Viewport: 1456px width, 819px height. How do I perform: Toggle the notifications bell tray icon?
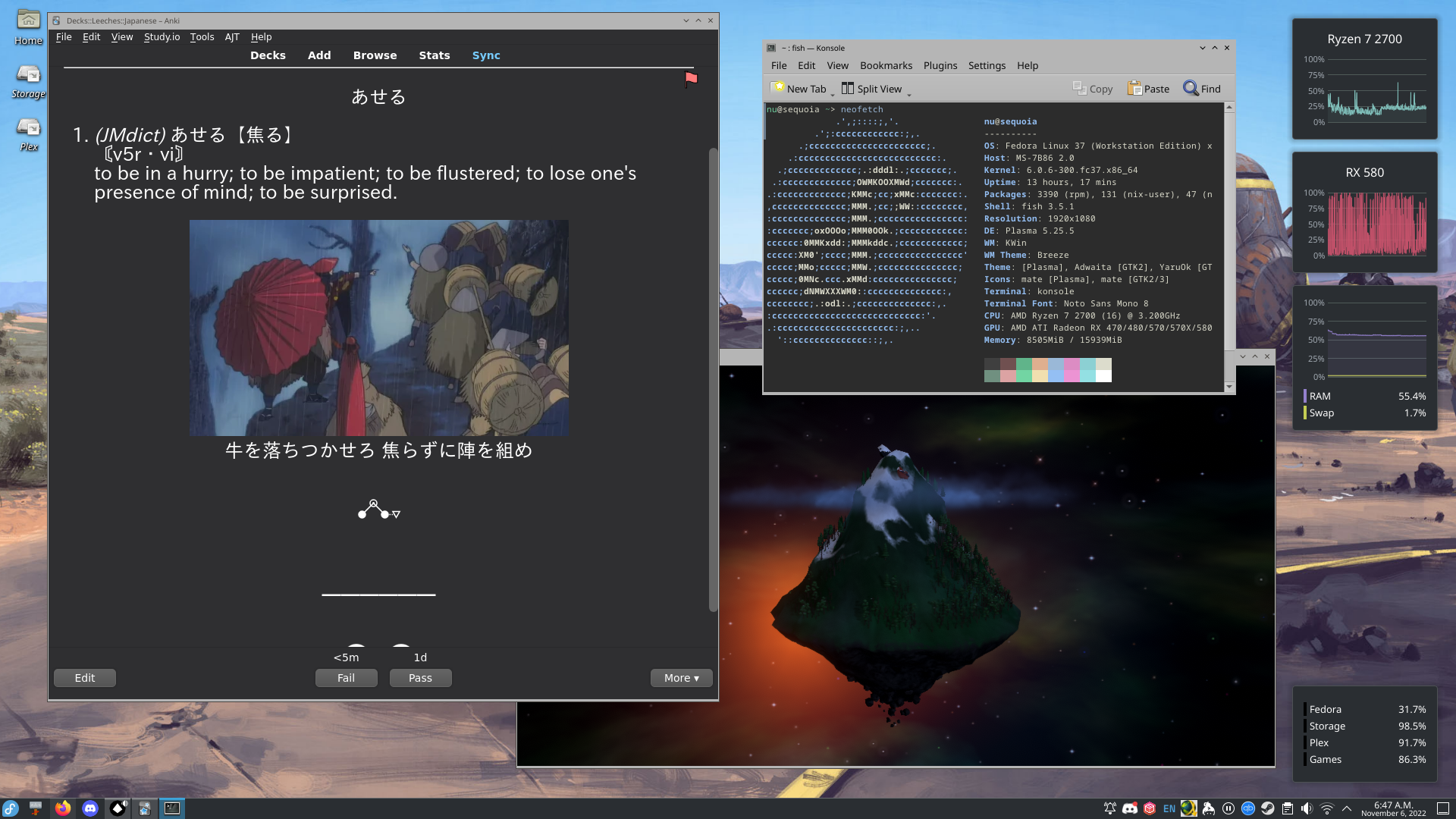click(1110, 808)
